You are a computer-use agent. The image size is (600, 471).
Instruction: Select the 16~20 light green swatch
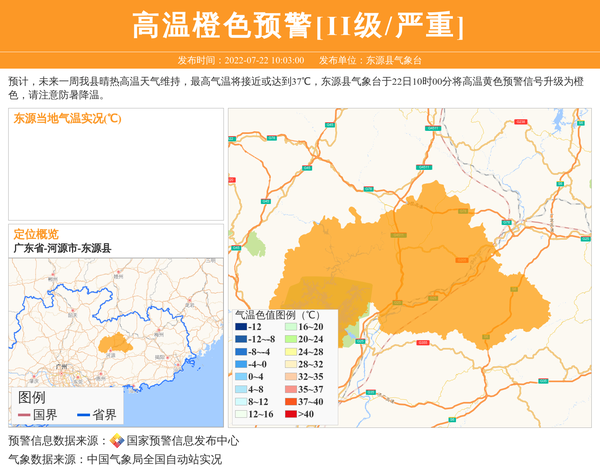coord(290,327)
